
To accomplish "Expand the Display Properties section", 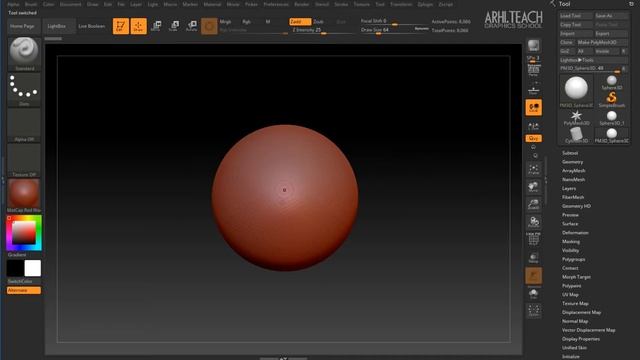I will tap(581, 339).
